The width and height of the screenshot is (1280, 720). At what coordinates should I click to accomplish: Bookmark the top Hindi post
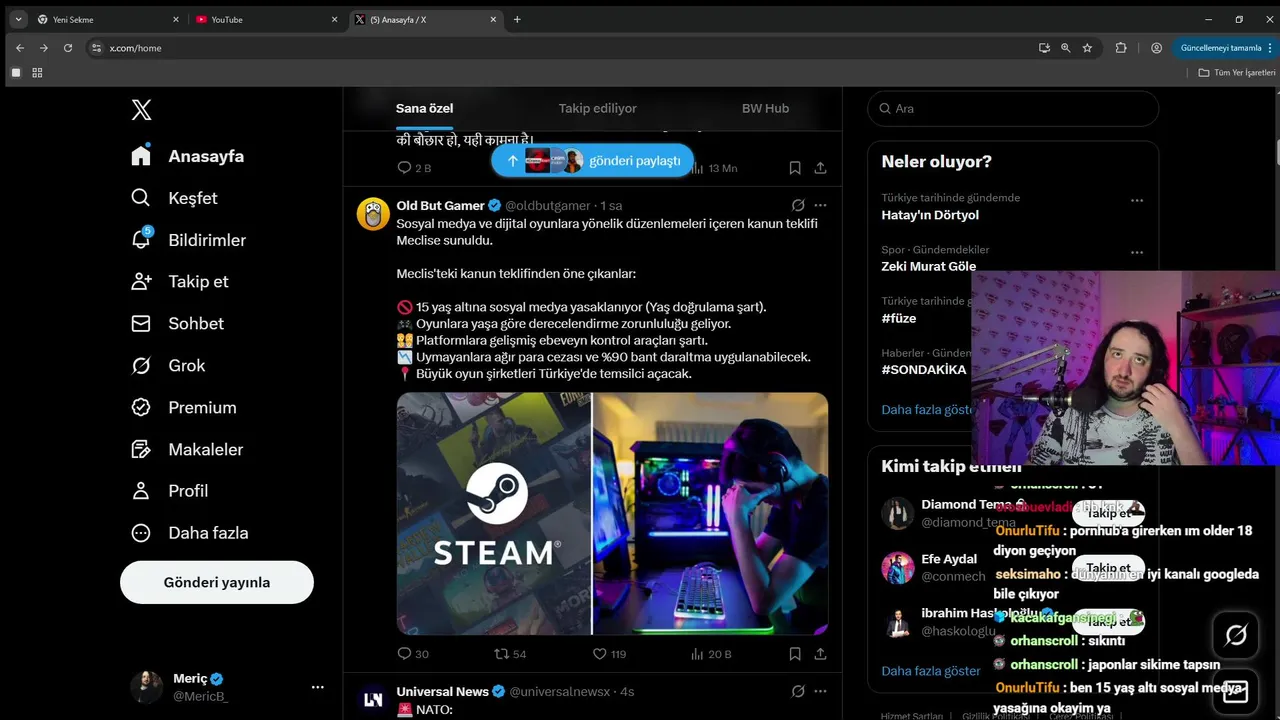point(795,168)
